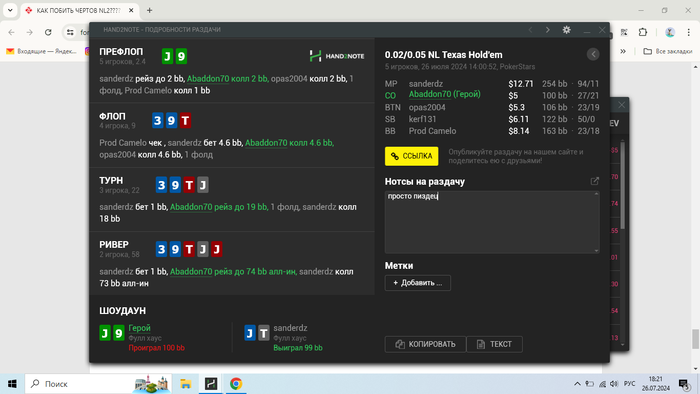Open Chrome extensions puzzle icon
The height and width of the screenshot is (394, 700).
click(642, 32)
